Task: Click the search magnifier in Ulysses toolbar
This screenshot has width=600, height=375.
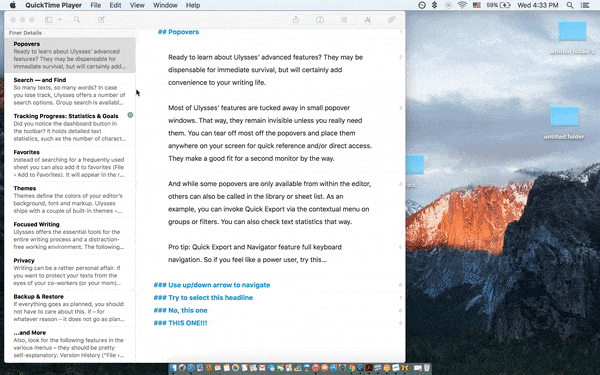Action: (x=77, y=20)
